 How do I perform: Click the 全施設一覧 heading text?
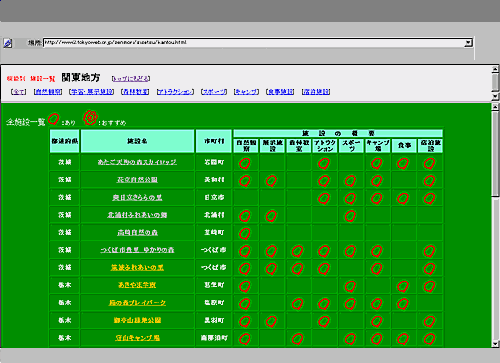(x=25, y=122)
